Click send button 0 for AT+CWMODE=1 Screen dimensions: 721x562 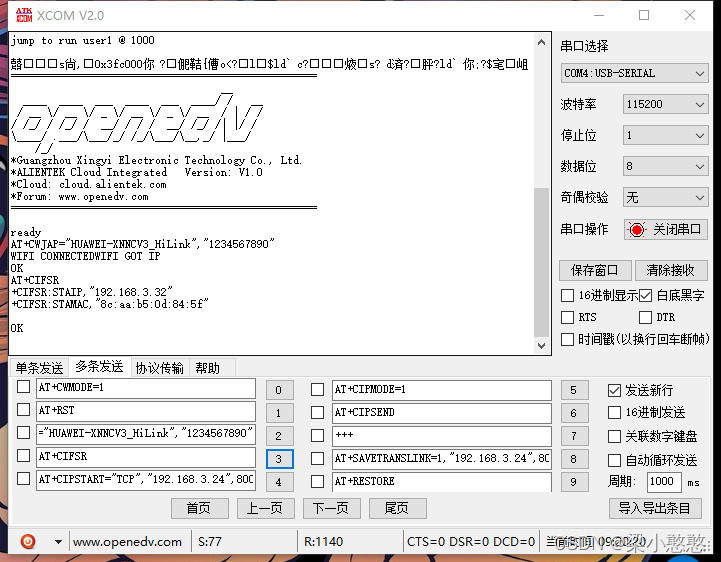(x=279, y=390)
